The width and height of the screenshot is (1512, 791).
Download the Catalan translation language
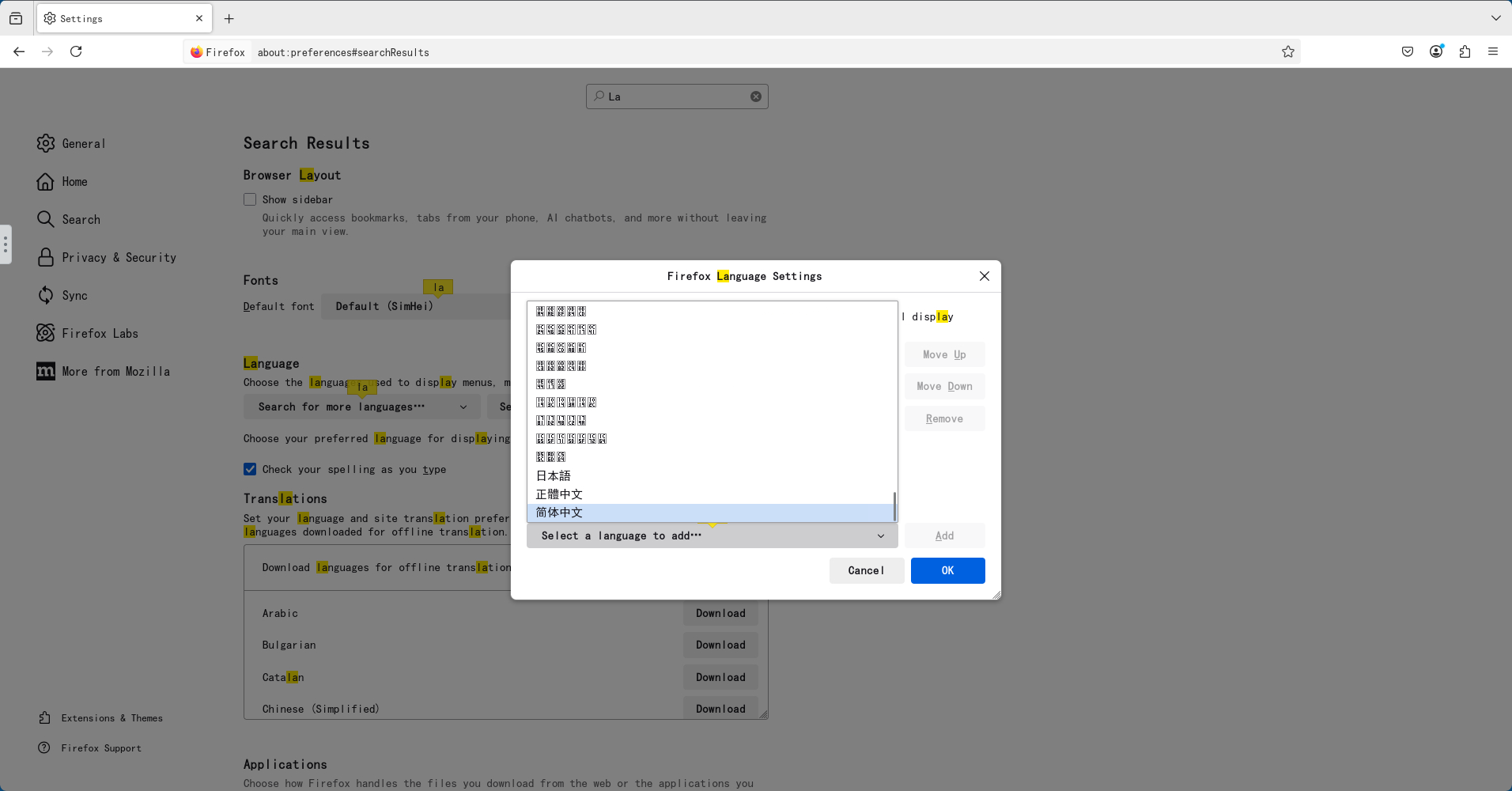click(720, 677)
